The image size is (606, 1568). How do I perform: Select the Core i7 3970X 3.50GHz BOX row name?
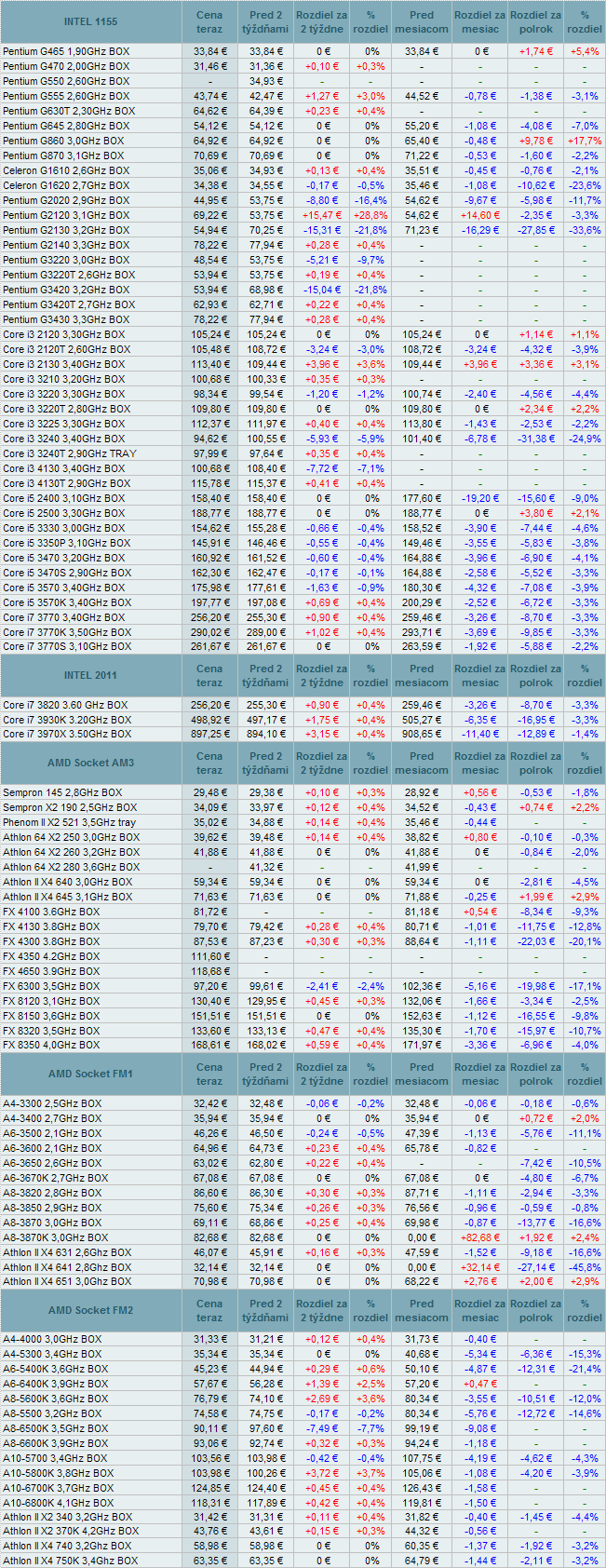(x=67, y=734)
